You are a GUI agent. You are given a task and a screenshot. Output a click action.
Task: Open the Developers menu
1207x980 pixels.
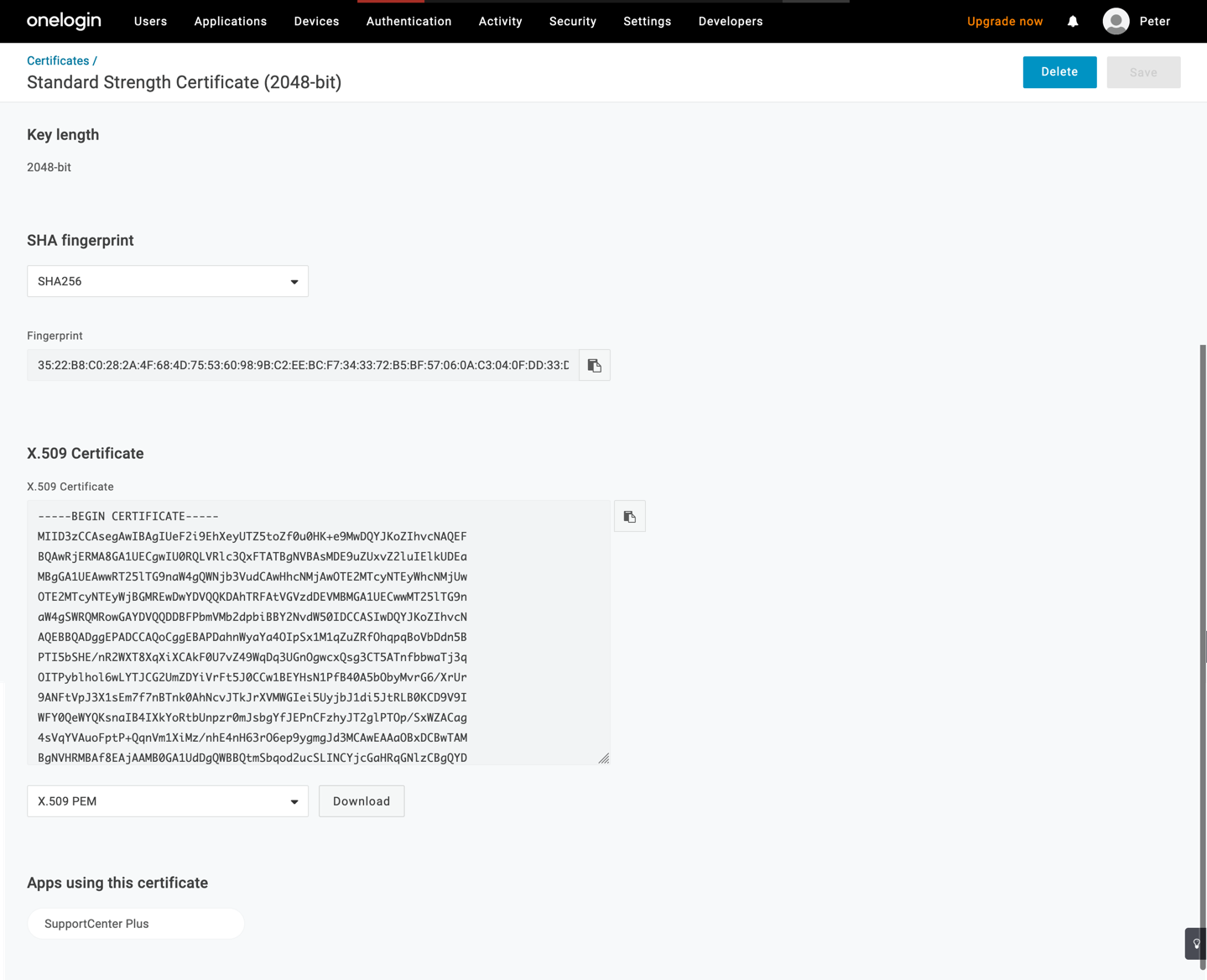tap(731, 22)
